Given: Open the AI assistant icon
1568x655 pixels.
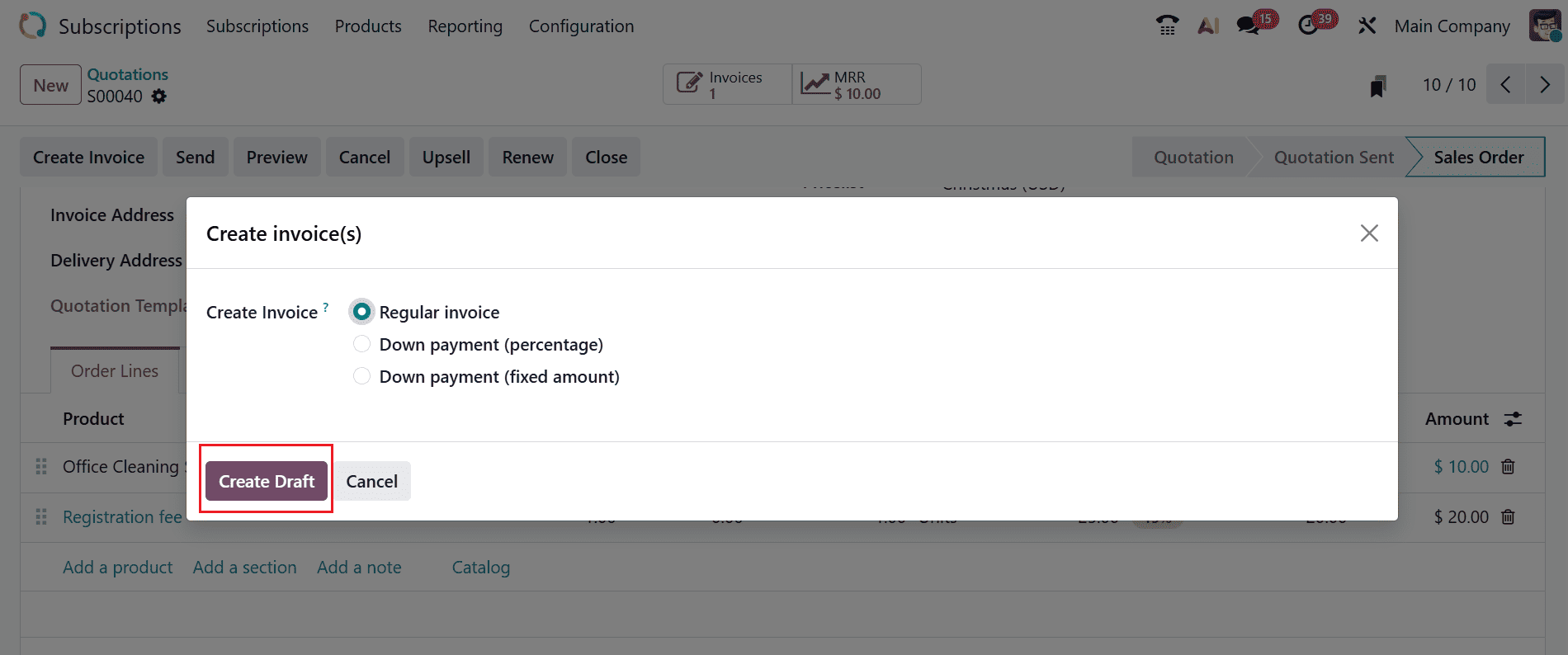Looking at the screenshot, I should tap(1208, 26).
